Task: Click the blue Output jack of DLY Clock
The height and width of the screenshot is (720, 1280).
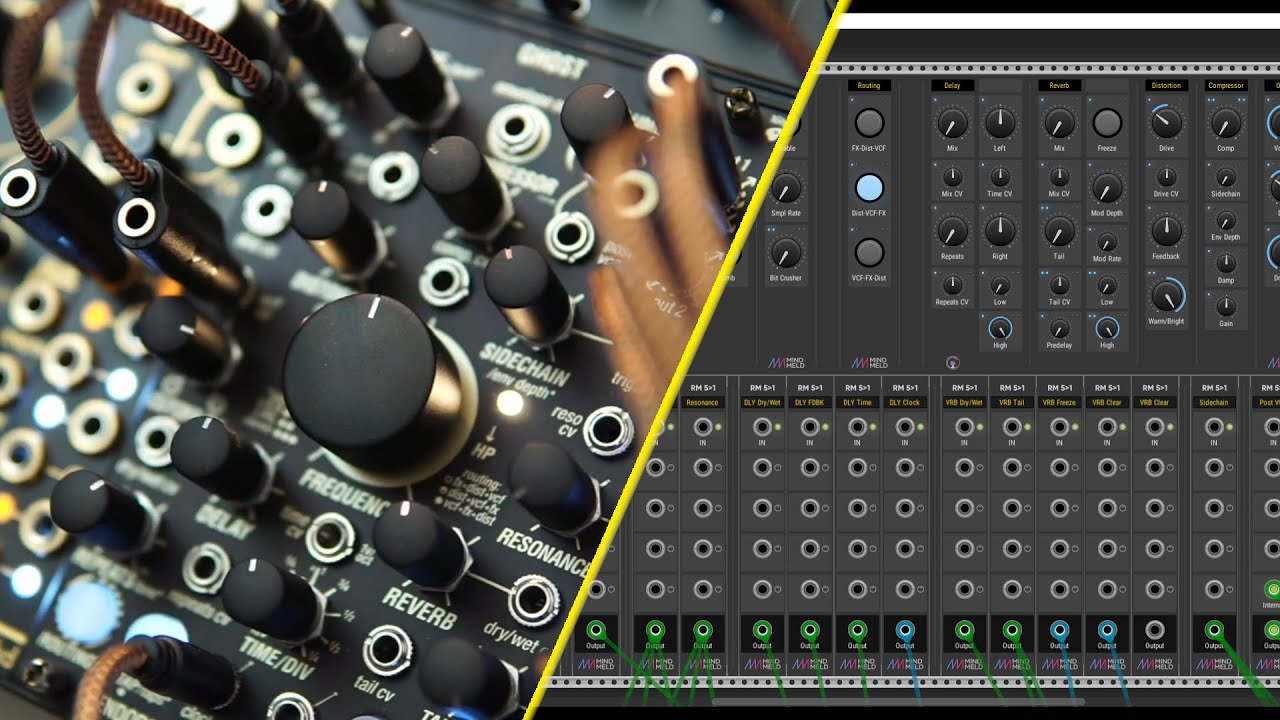Action: pos(905,630)
